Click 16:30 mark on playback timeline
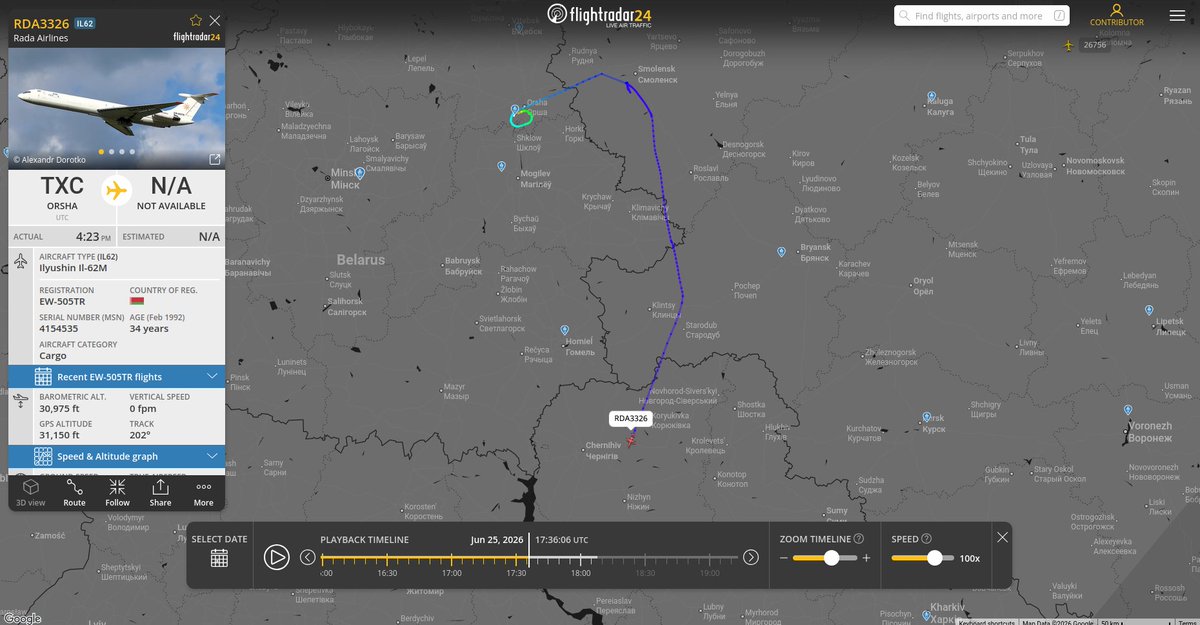Viewport: 1200px width, 625px height. pos(387,573)
